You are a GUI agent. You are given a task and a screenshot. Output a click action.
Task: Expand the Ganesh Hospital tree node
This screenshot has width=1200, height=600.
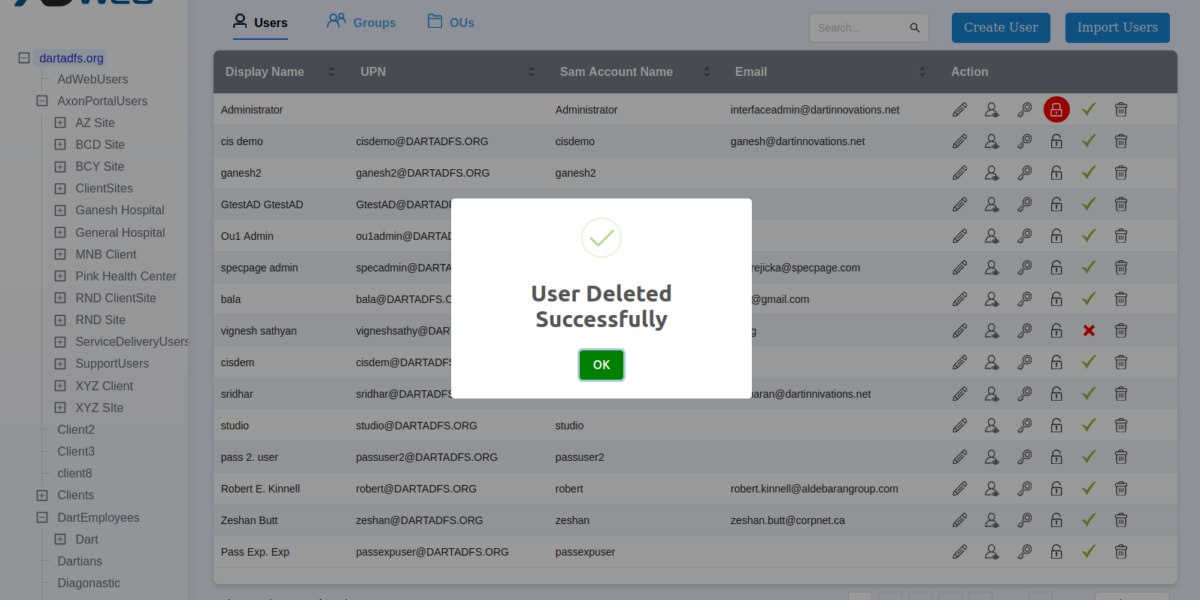click(59, 210)
